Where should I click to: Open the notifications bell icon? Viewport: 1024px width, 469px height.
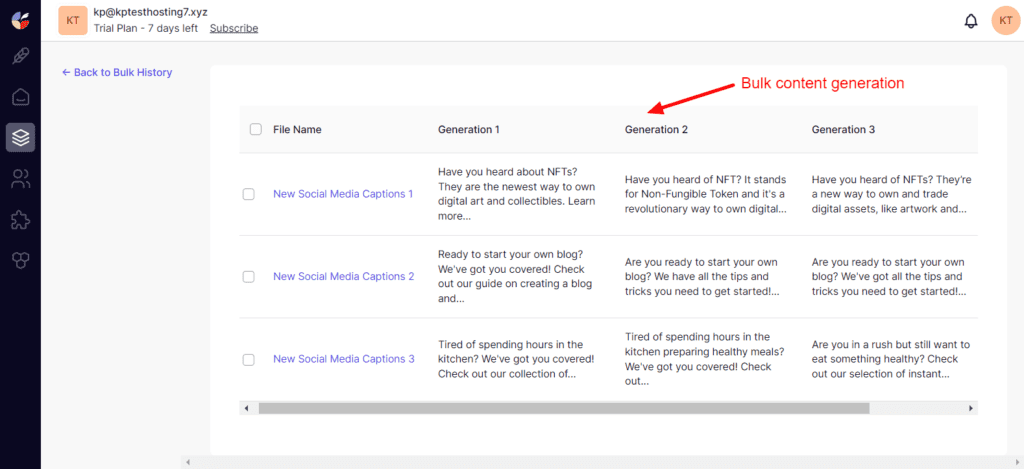pyautogui.click(x=971, y=21)
